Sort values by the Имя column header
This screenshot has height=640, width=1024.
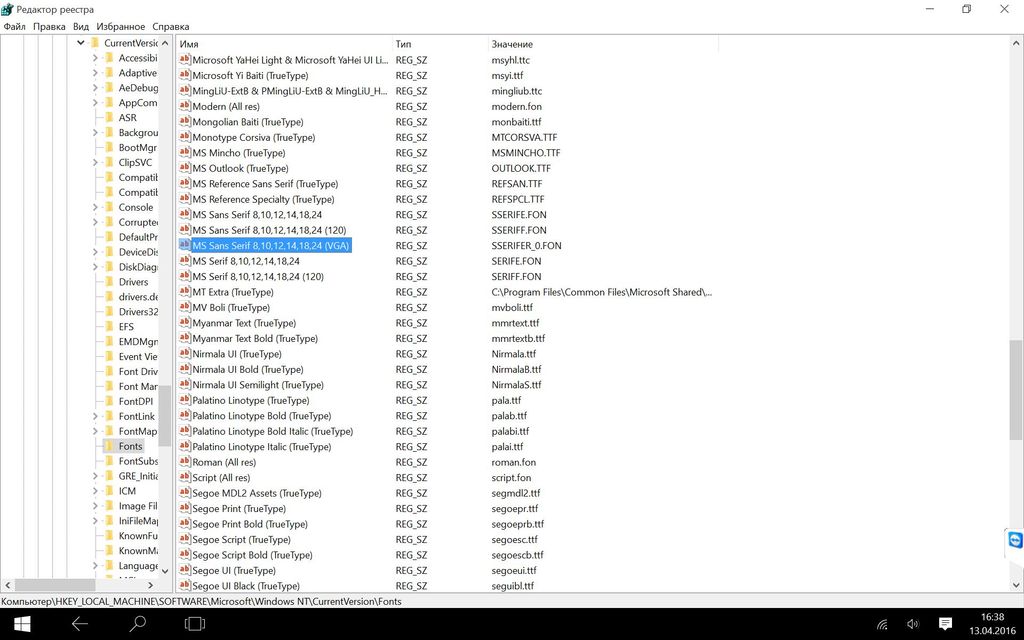click(x=280, y=44)
